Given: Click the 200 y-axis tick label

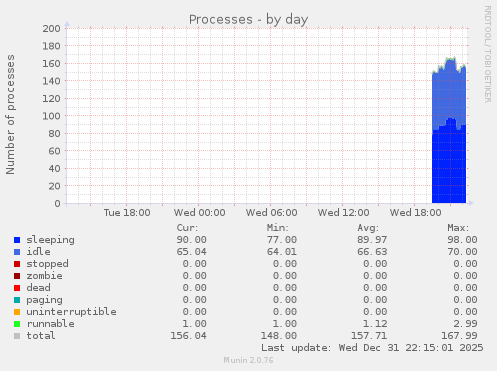Looking at the screenshot, I should pyautogui.click(x=51, y=29).
